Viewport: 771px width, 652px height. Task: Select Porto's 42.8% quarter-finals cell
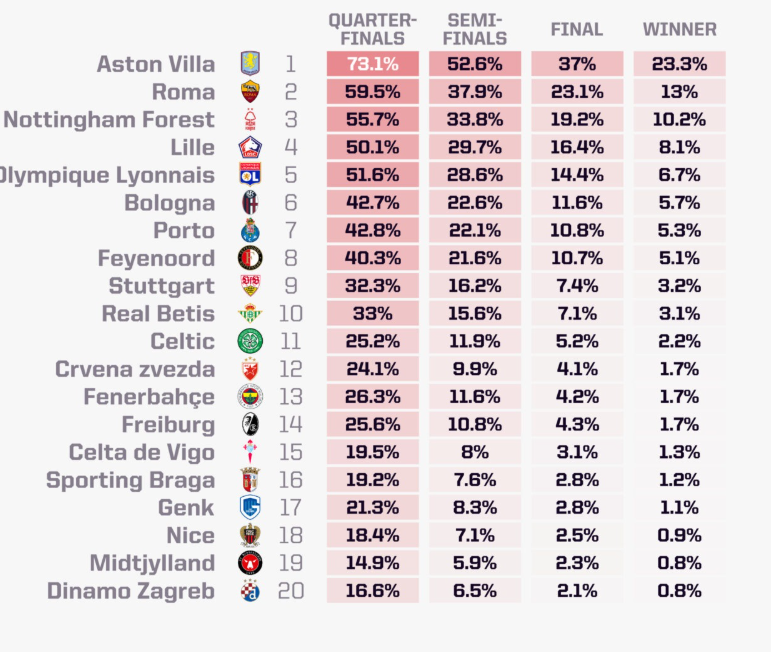pos(373,230)
